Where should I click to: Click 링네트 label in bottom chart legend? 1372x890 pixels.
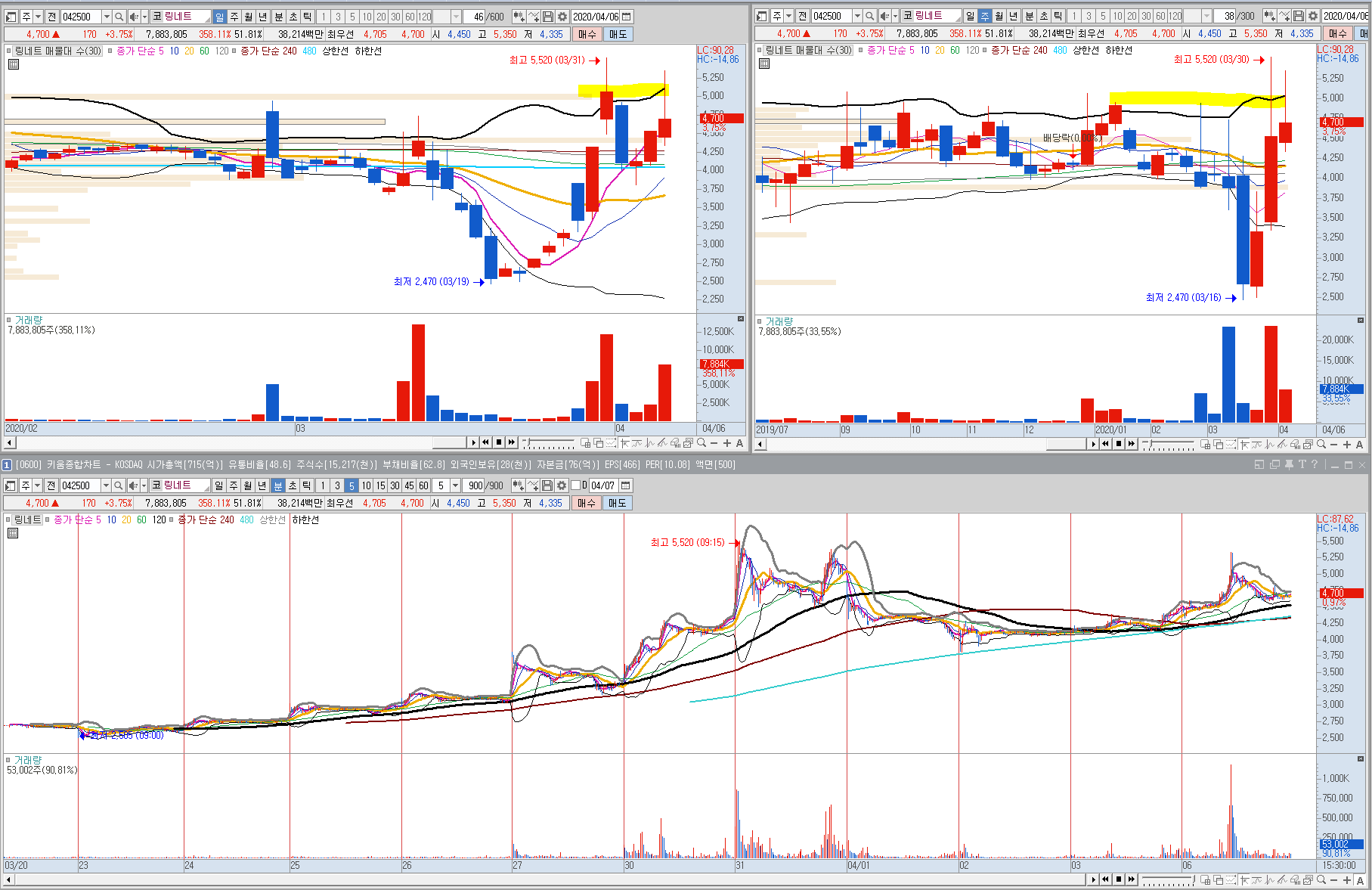(x=28, y=519)
